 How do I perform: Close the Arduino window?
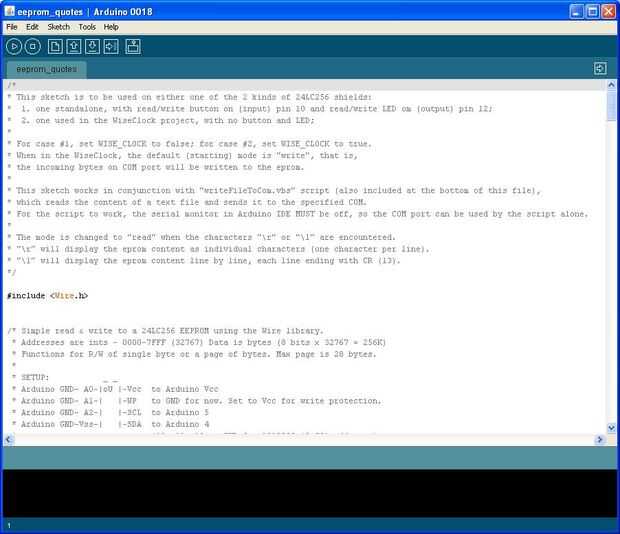608,11
